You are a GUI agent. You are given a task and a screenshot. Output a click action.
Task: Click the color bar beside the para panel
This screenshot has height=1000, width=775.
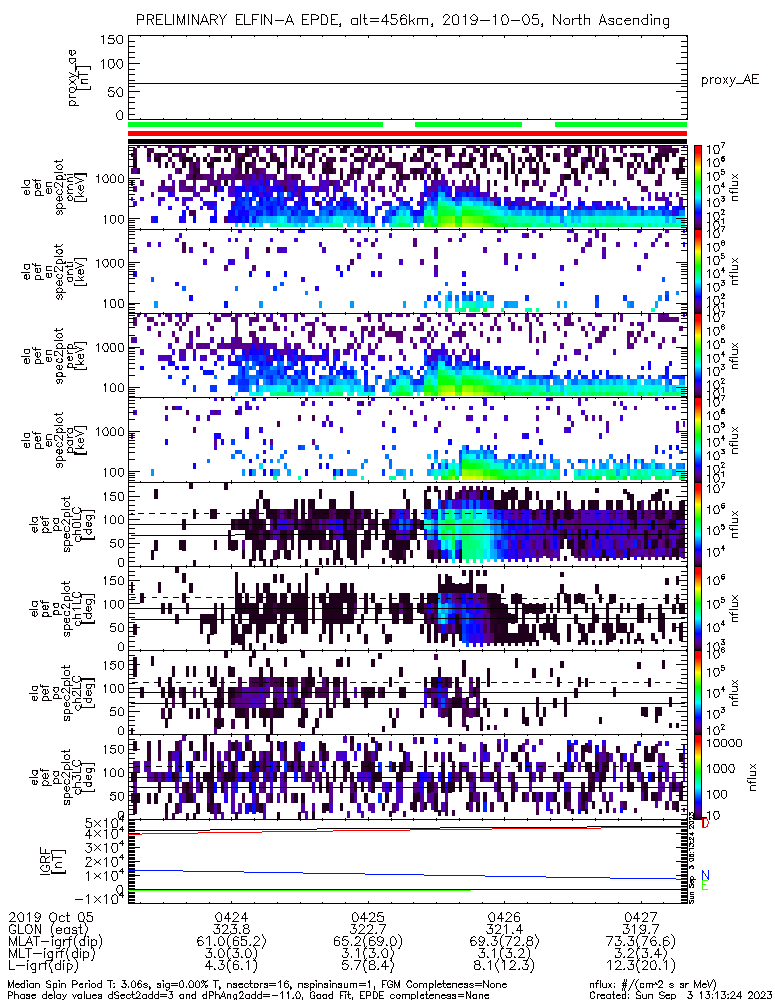pyautogui.click(x=698, y=439)
